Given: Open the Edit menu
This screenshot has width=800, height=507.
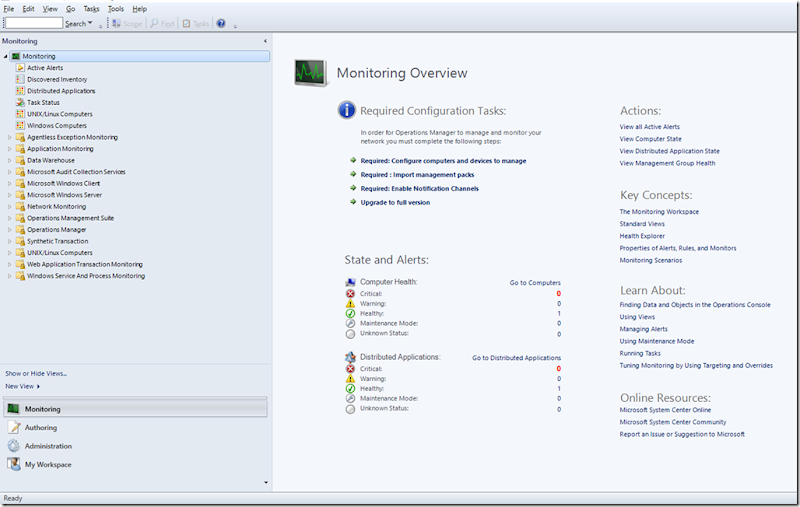Looking at the screenshot, I should click(29, 9).
